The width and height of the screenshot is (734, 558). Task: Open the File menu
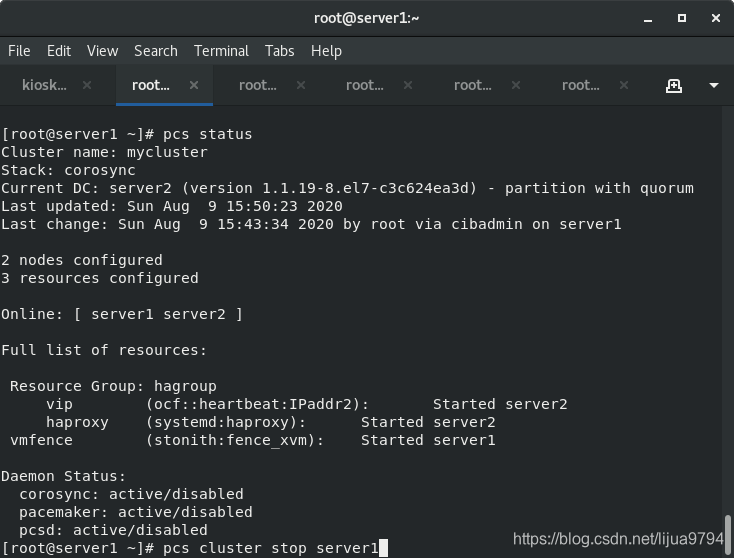click(19, 51)
